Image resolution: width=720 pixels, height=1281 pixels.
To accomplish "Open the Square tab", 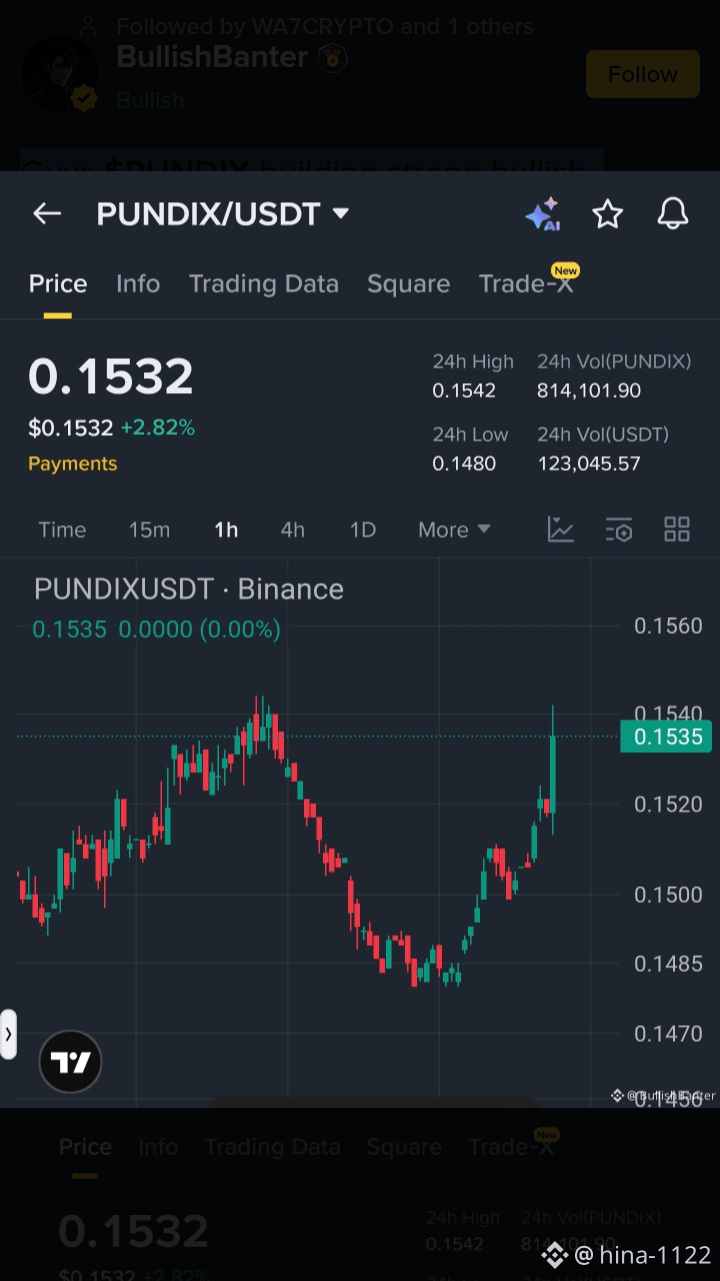I will (408, 284).
